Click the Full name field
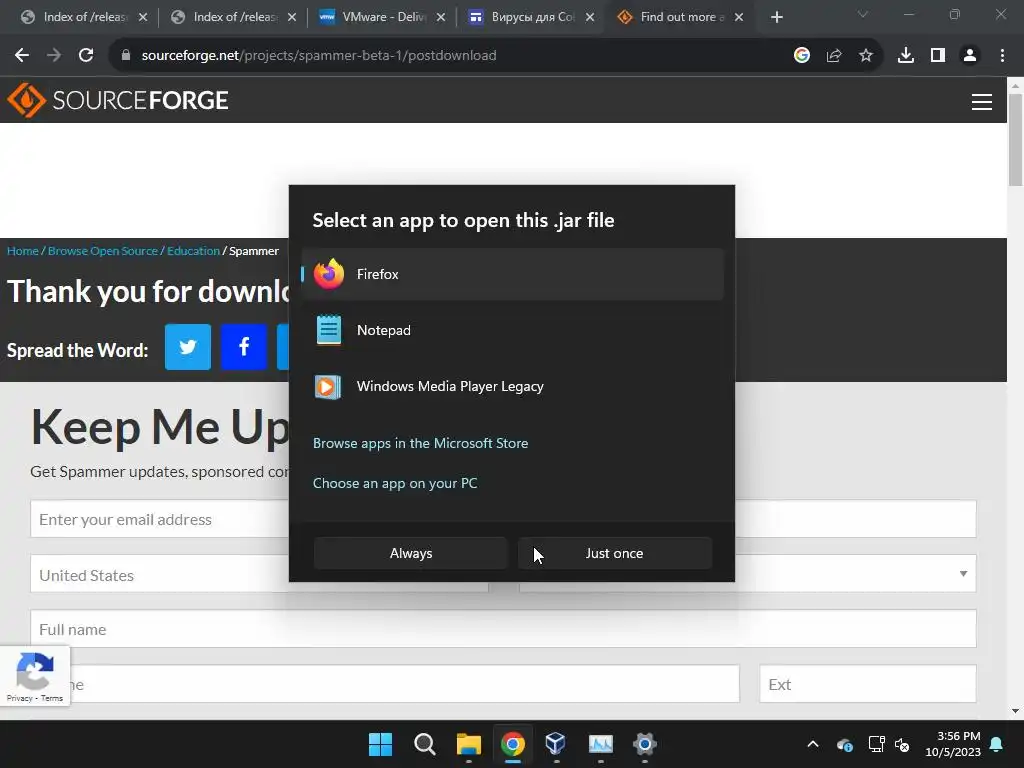Screen dimensions: 1024x768 pos(503,629)
